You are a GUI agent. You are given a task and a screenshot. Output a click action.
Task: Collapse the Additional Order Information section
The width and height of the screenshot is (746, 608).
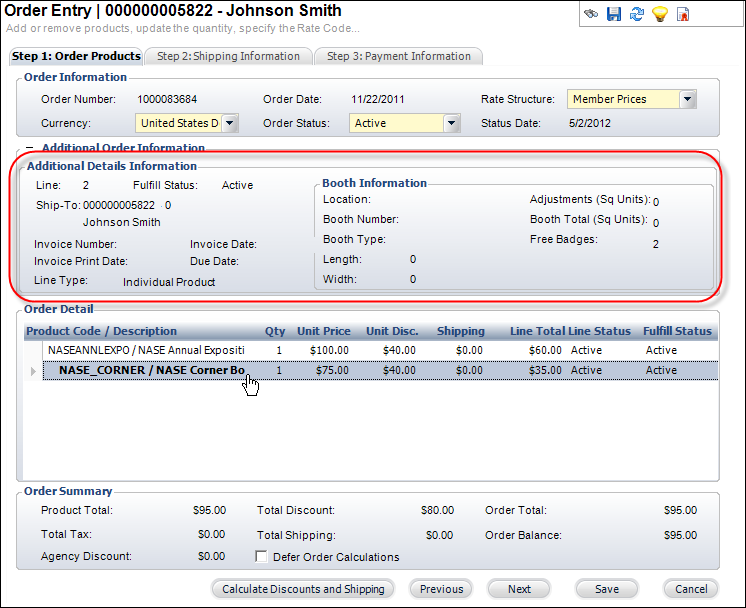click(x=30, y=148)
